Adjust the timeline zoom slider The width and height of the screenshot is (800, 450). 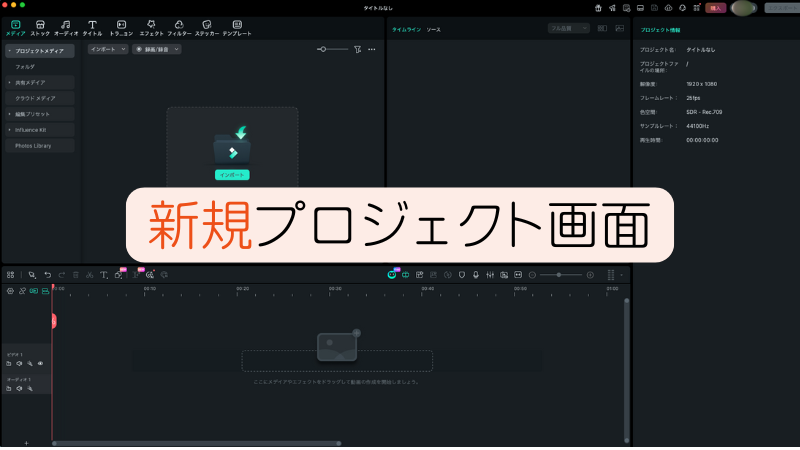point(561,274)
